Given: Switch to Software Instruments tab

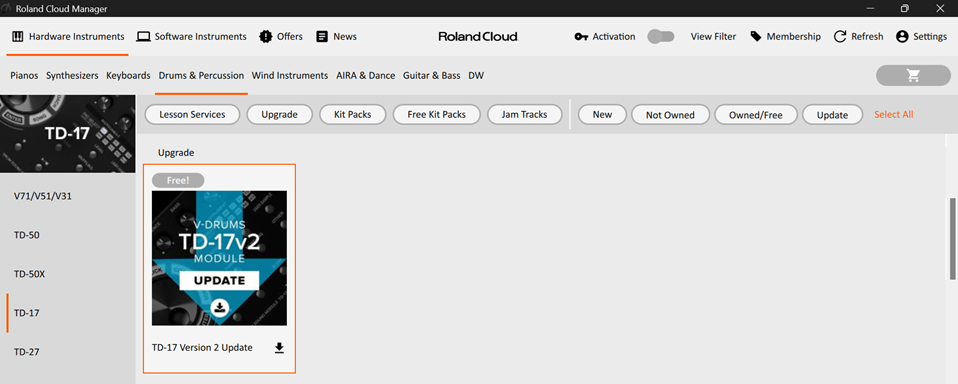Looking at the screenshot, I should pos(191,37).
